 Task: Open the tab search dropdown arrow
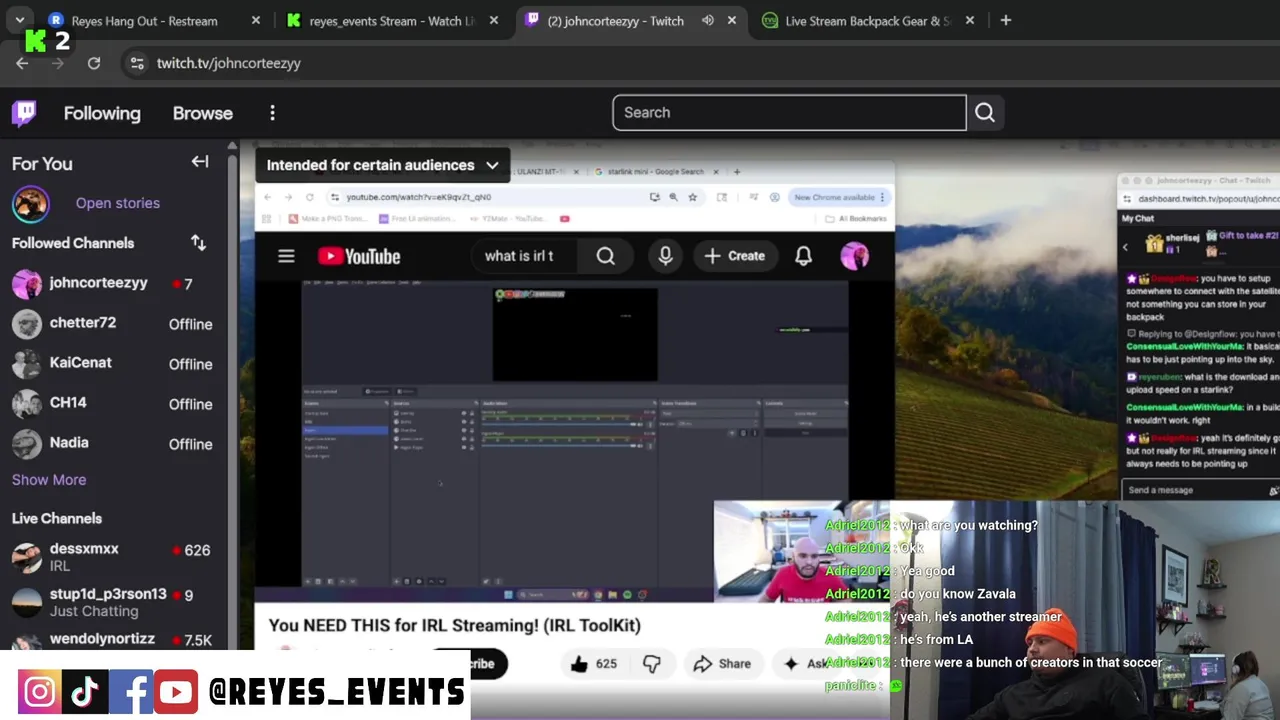pyautogui.click(x=19, y=20)
